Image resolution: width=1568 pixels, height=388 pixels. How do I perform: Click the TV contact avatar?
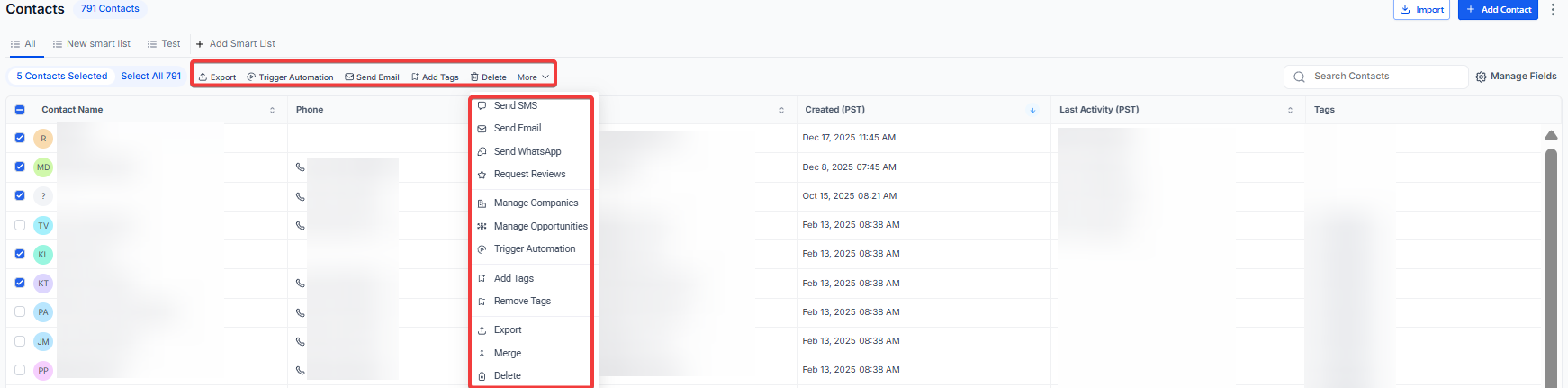(x=43, y=225)
